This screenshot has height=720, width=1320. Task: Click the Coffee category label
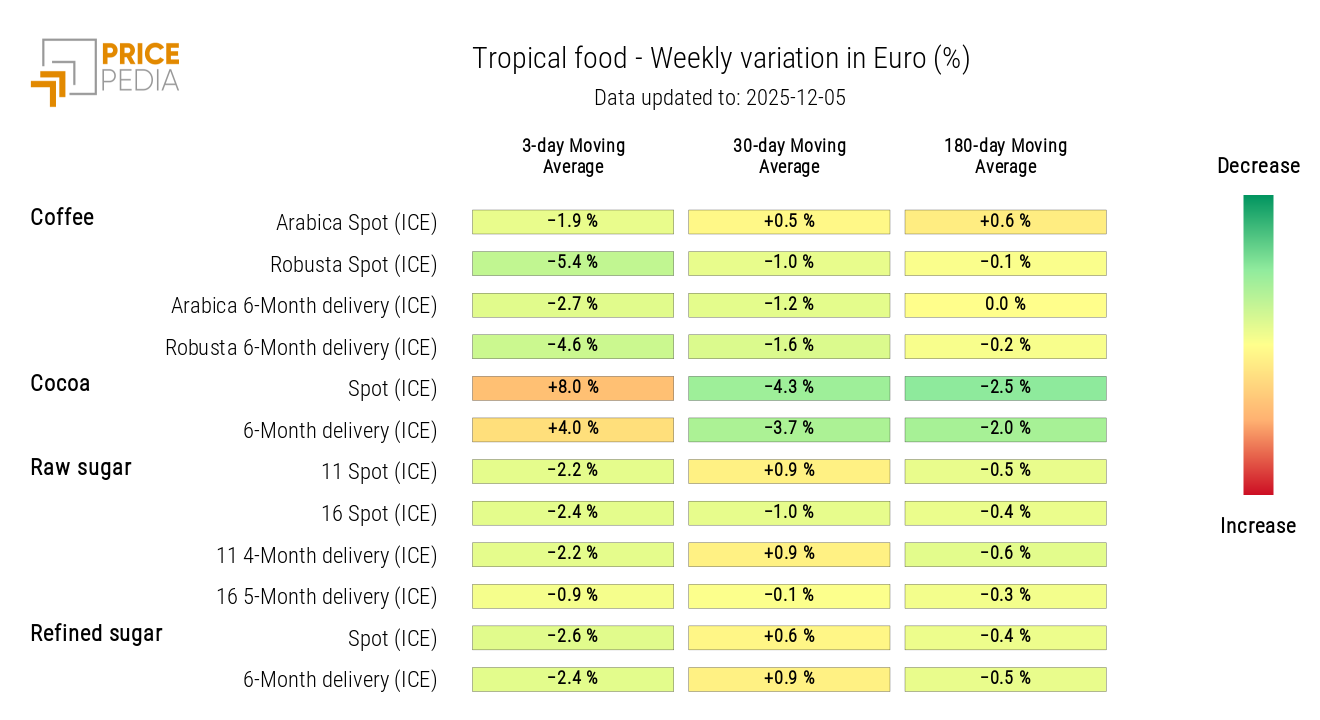pyautogui.click(x=62, y=217)
